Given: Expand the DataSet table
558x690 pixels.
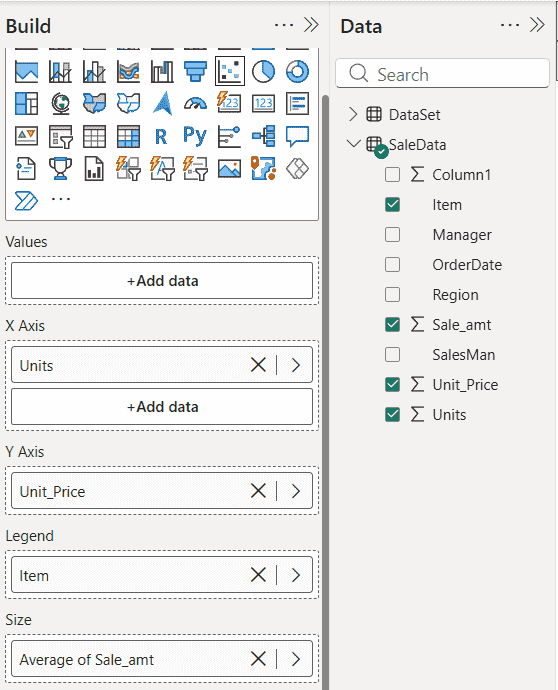Looking at the screenshot, I should click(x=353, y=114).
